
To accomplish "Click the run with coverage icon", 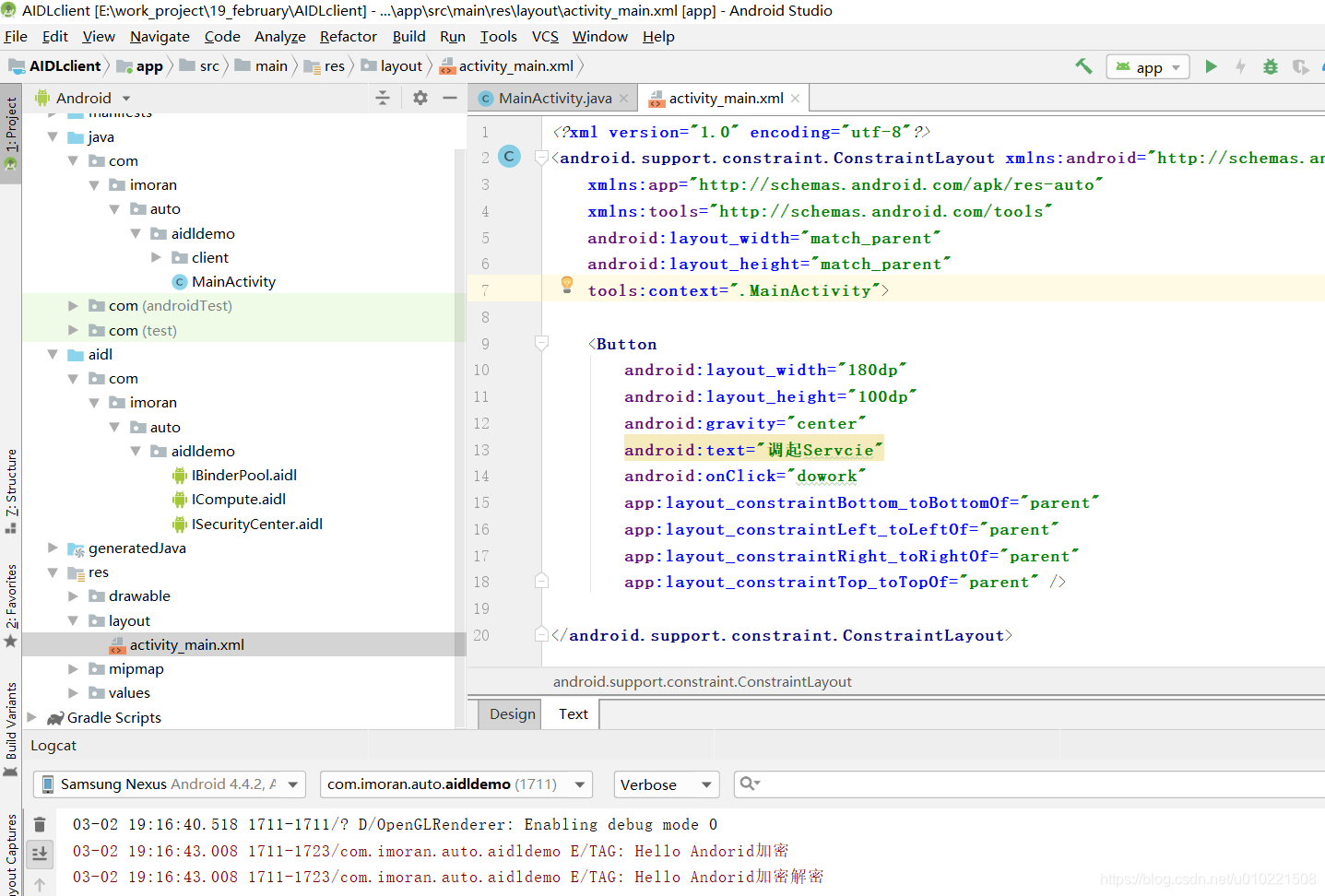I will 1301,66.
